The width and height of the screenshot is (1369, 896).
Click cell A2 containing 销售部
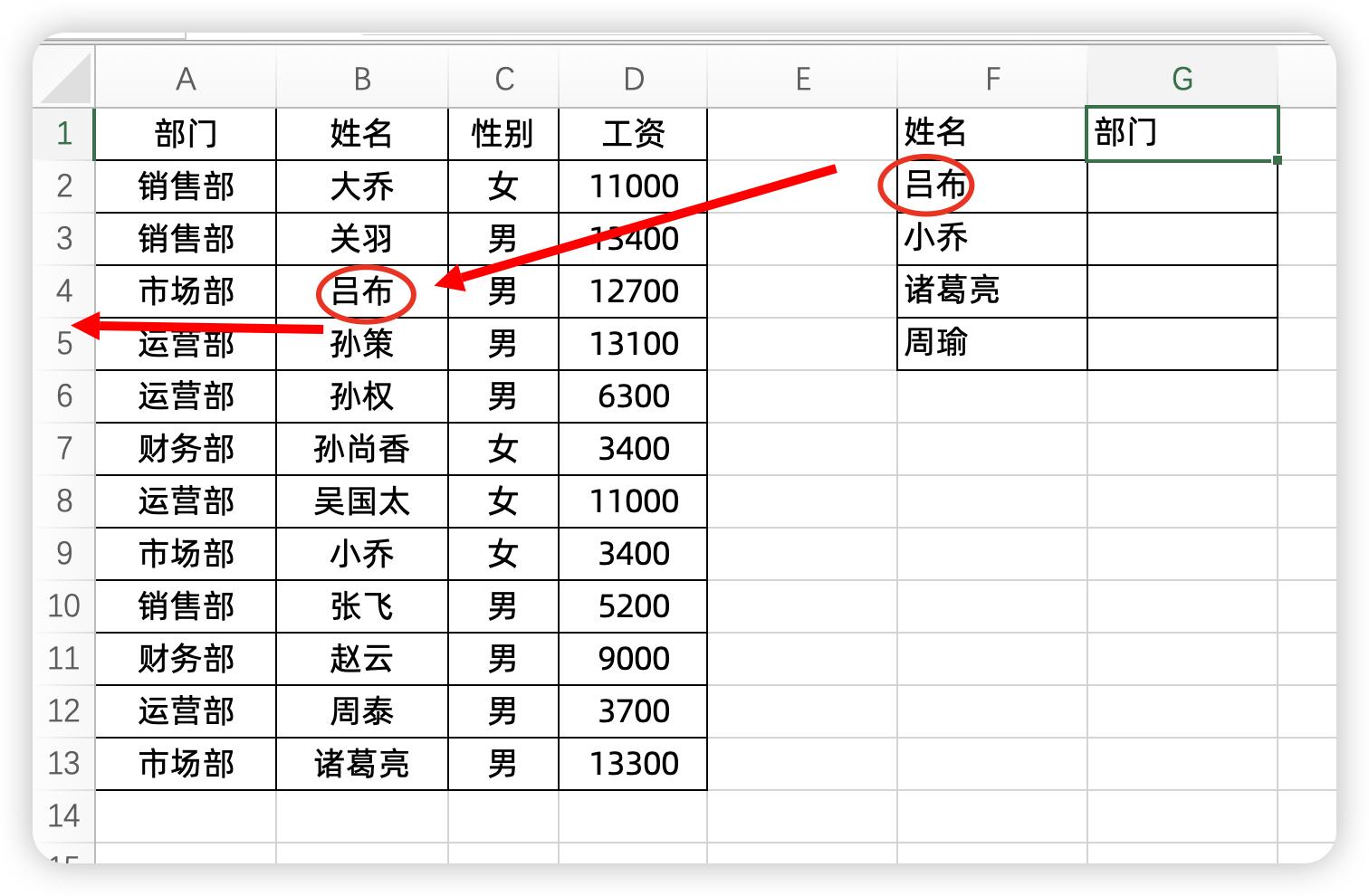pos(186,186)
